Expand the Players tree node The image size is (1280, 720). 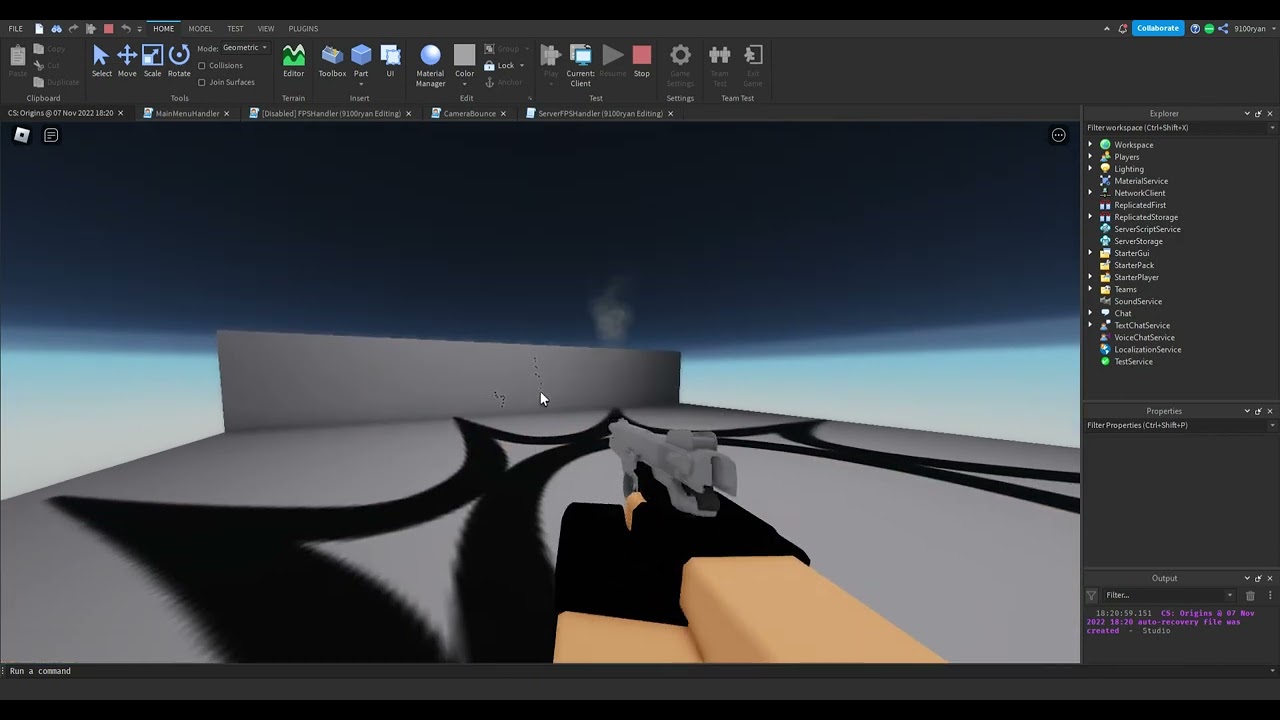pyautogui.click(x=1091, y=157)
